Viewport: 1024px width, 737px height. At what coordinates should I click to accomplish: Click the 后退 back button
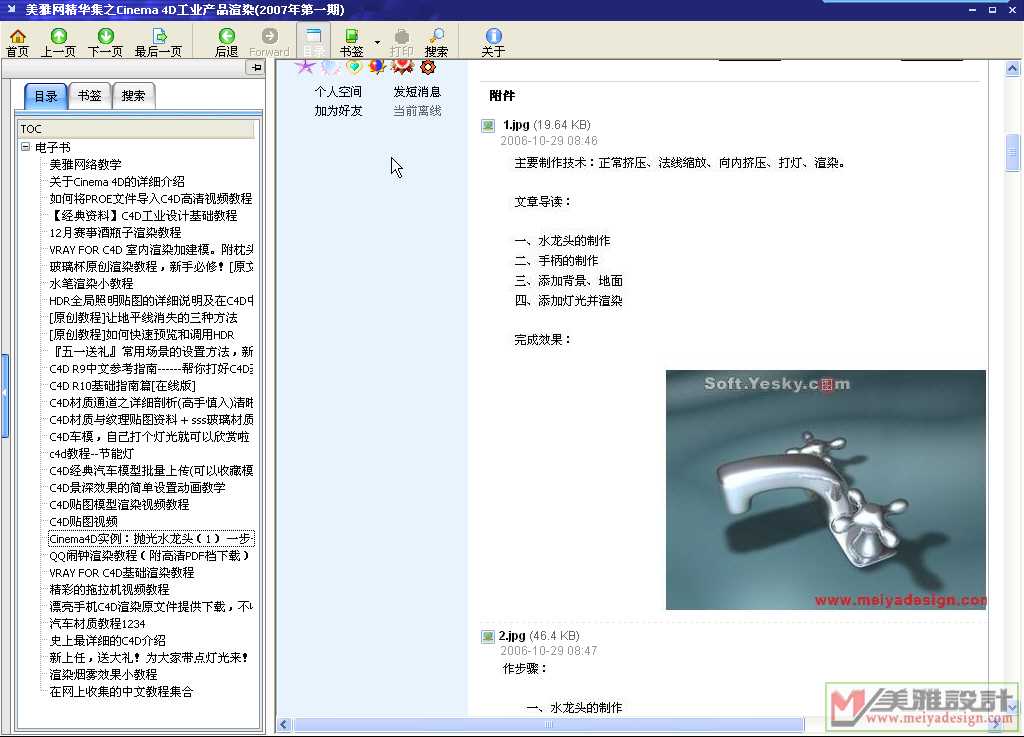(227, 42)
